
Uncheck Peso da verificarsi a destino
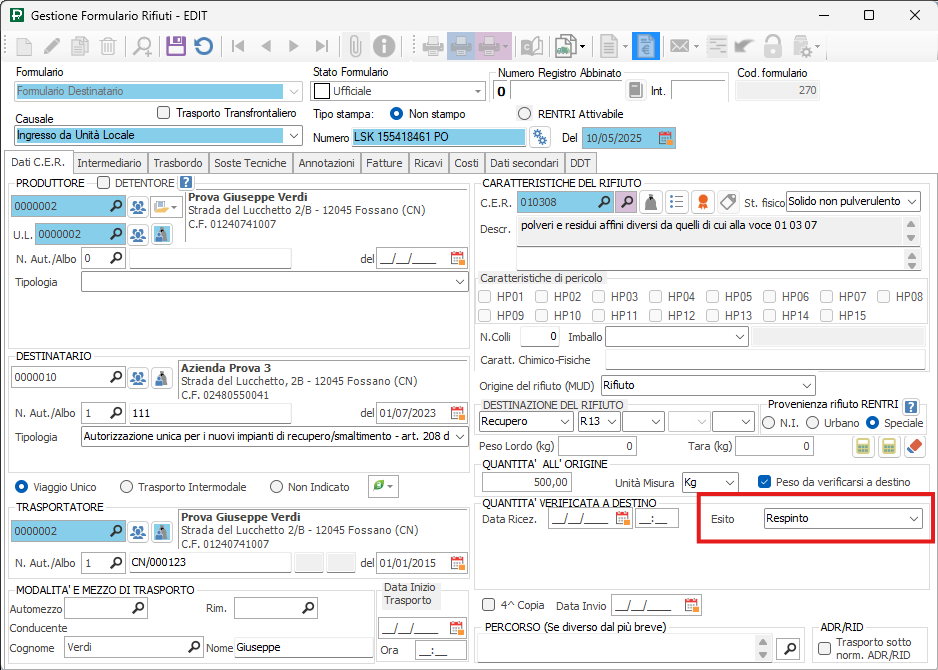pyautogui.click(x=765, y=482)
